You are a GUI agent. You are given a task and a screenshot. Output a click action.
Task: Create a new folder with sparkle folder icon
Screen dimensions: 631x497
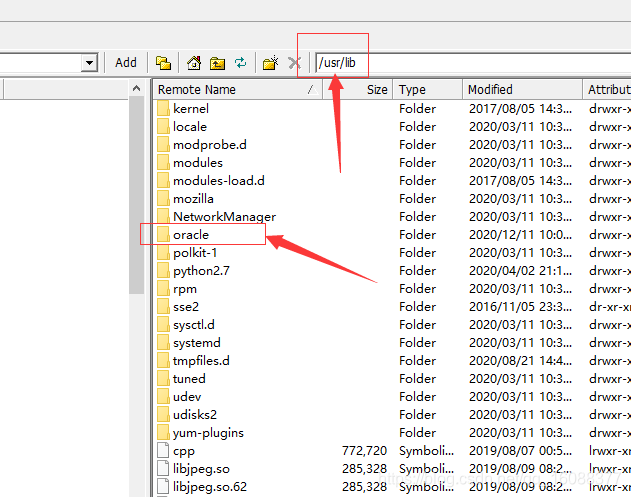[x=270, y=63]
